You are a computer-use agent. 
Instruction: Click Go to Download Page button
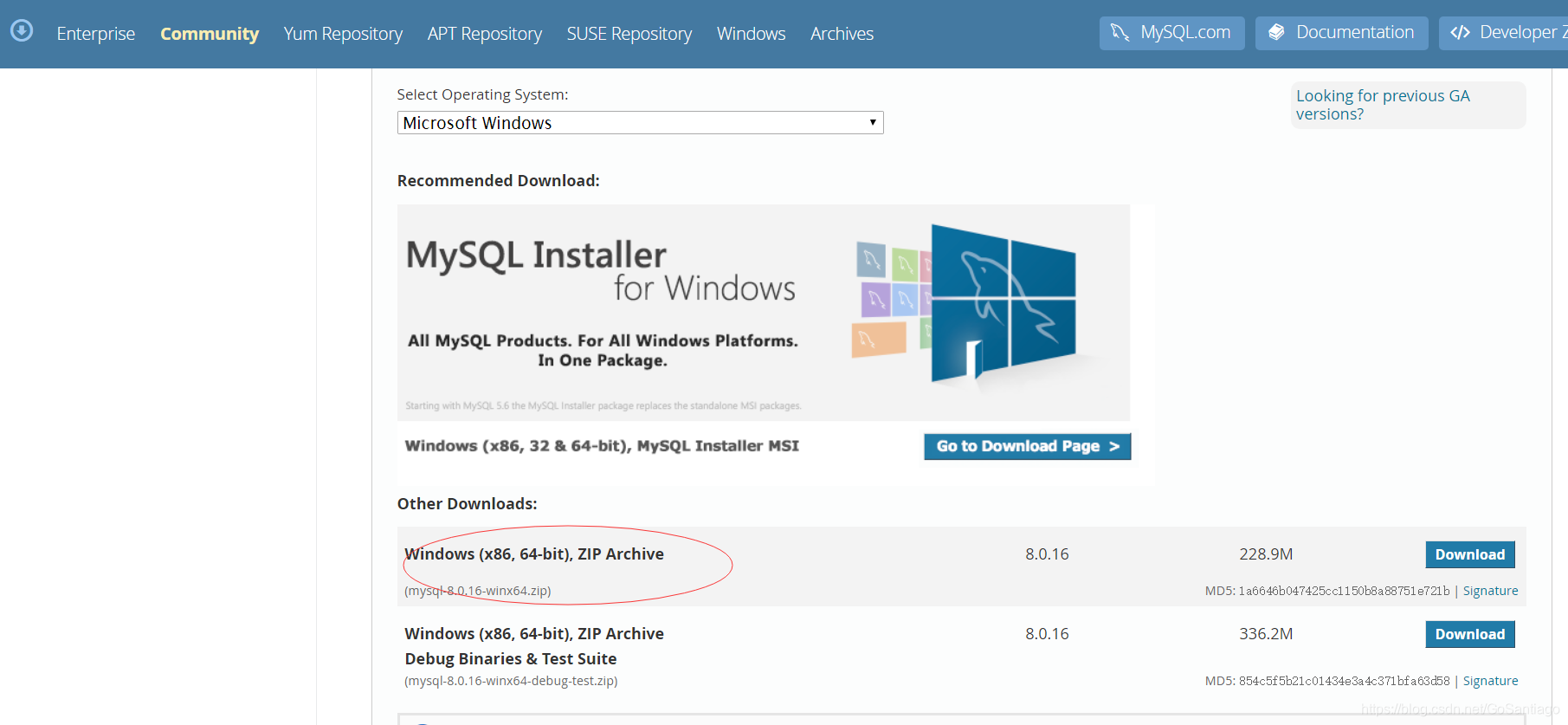[1027, 446]
